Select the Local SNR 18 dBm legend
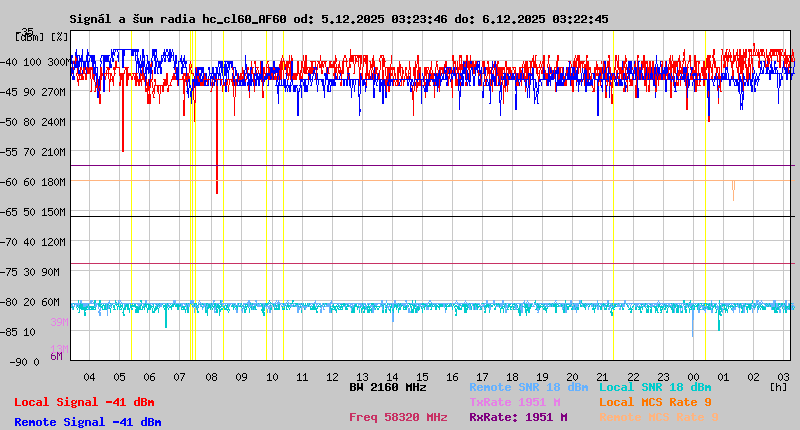 (x=654, y=387)
